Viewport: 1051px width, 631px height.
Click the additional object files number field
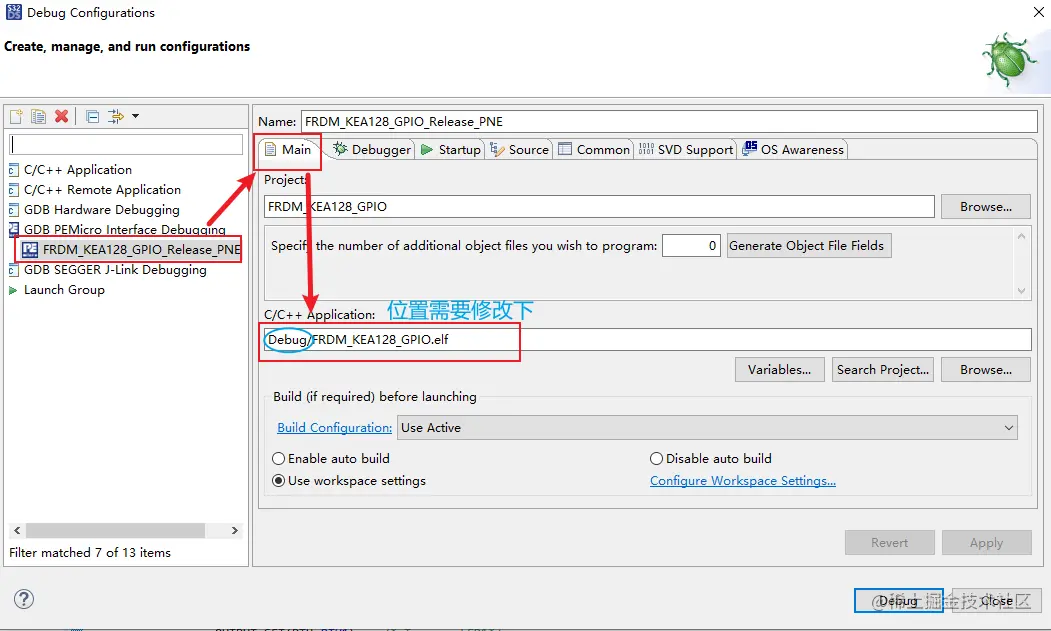click(691, 245)
